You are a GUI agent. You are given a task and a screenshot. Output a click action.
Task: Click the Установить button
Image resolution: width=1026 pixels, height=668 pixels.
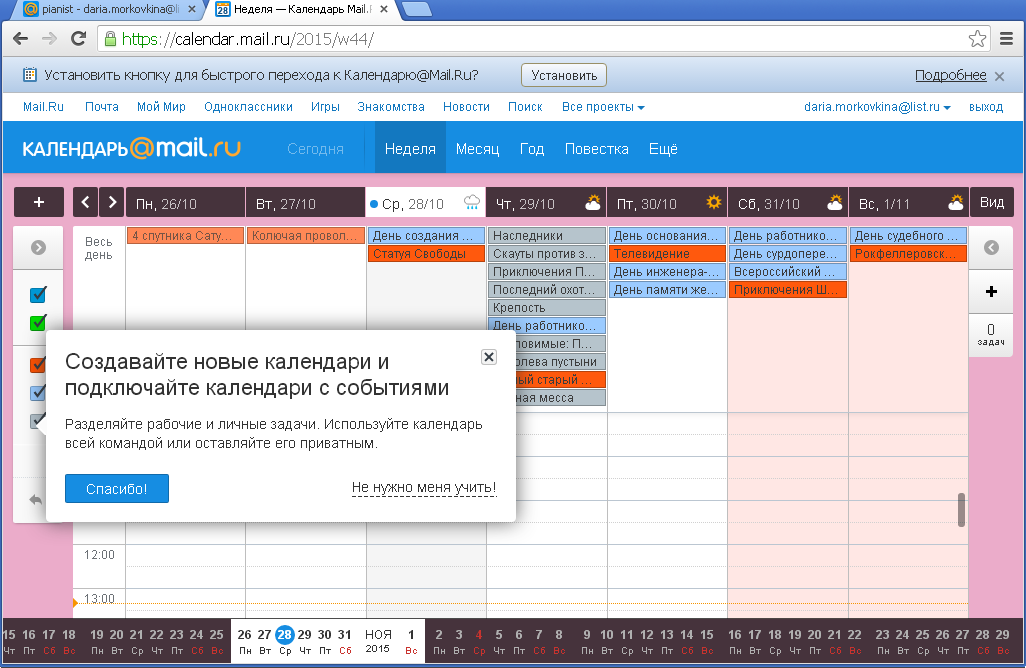564,75
